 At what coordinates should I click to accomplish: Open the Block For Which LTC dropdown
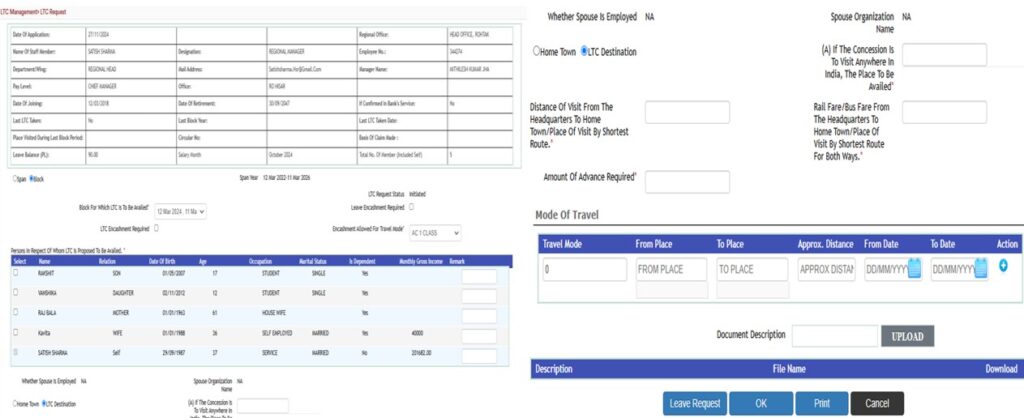[x=180, y=211]
